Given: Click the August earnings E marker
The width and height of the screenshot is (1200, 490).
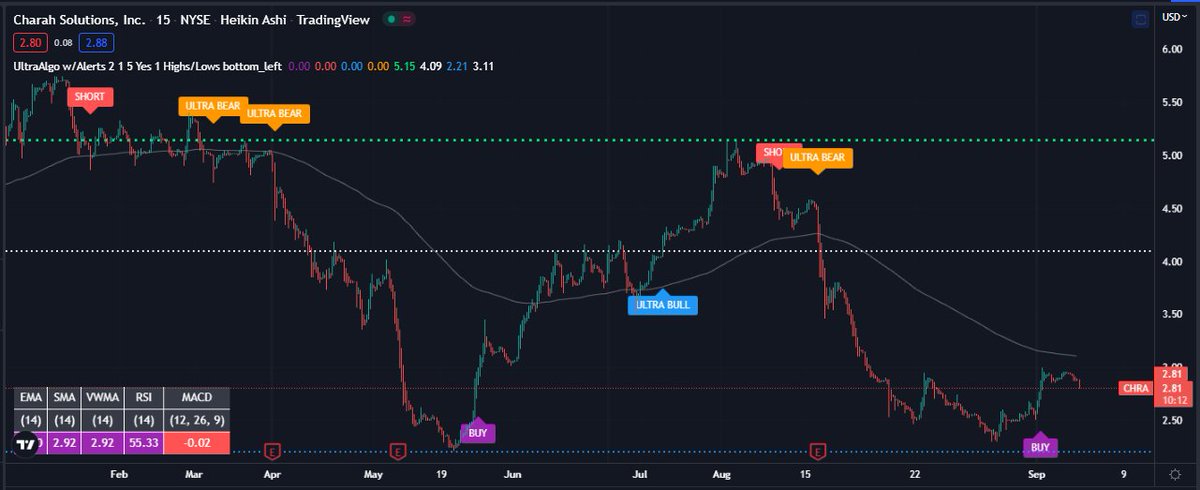Looking at the screenshot, I should [x=818, y=451].
